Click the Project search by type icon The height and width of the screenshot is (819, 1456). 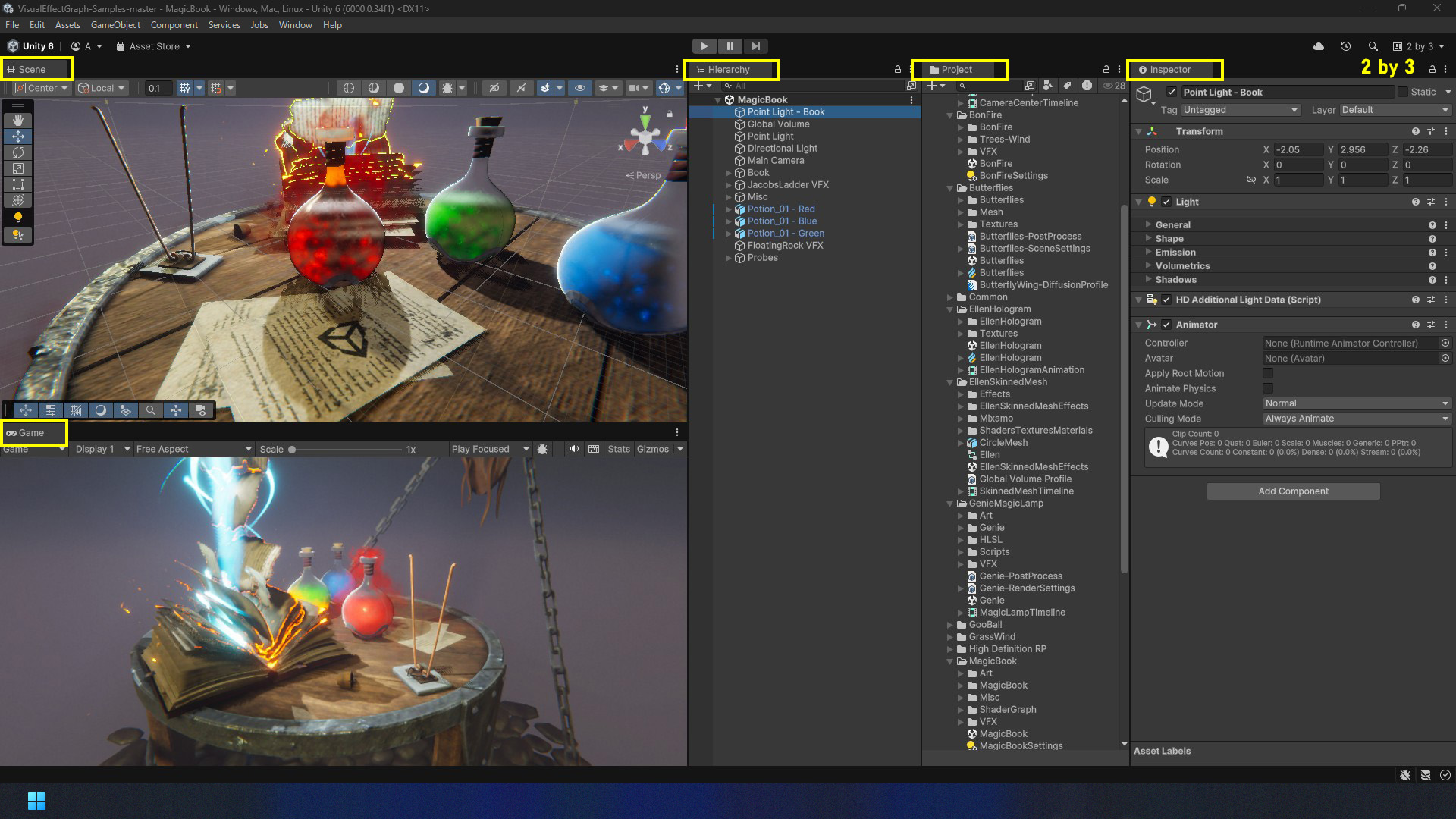[1047, 86]
